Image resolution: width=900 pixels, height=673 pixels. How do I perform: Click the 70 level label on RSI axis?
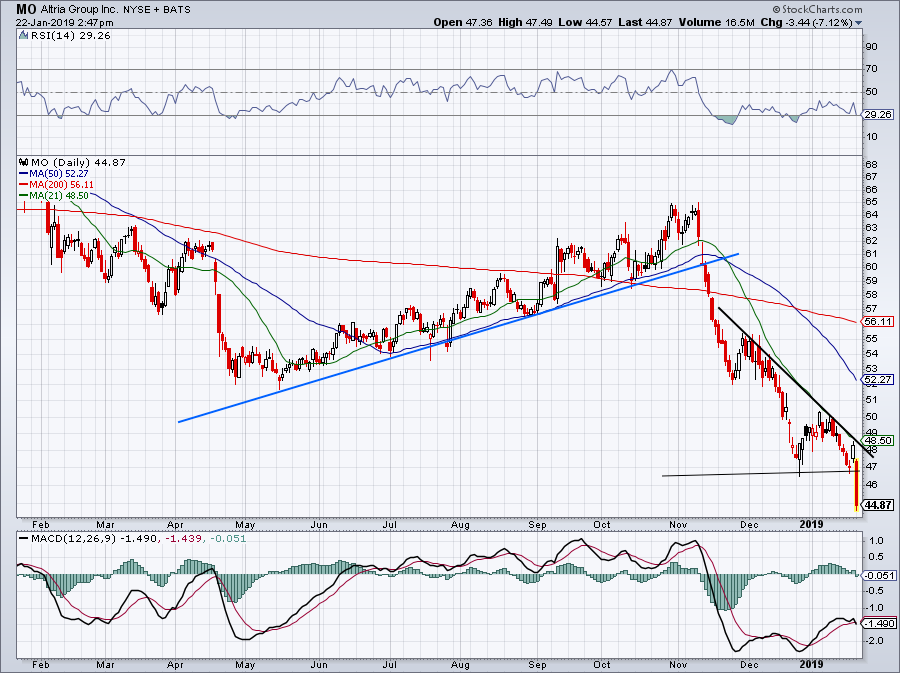tap(871, 69)
